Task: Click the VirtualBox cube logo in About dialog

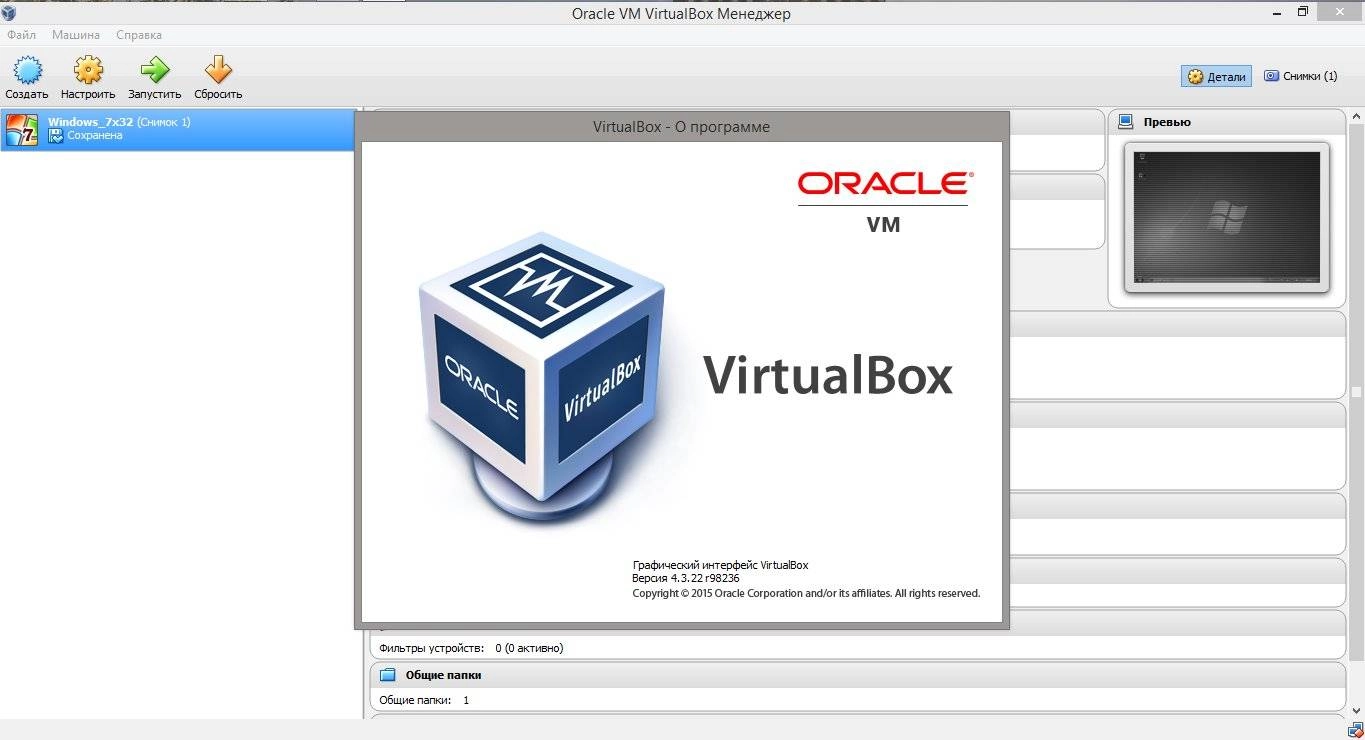Action: (x=541, y=380)
